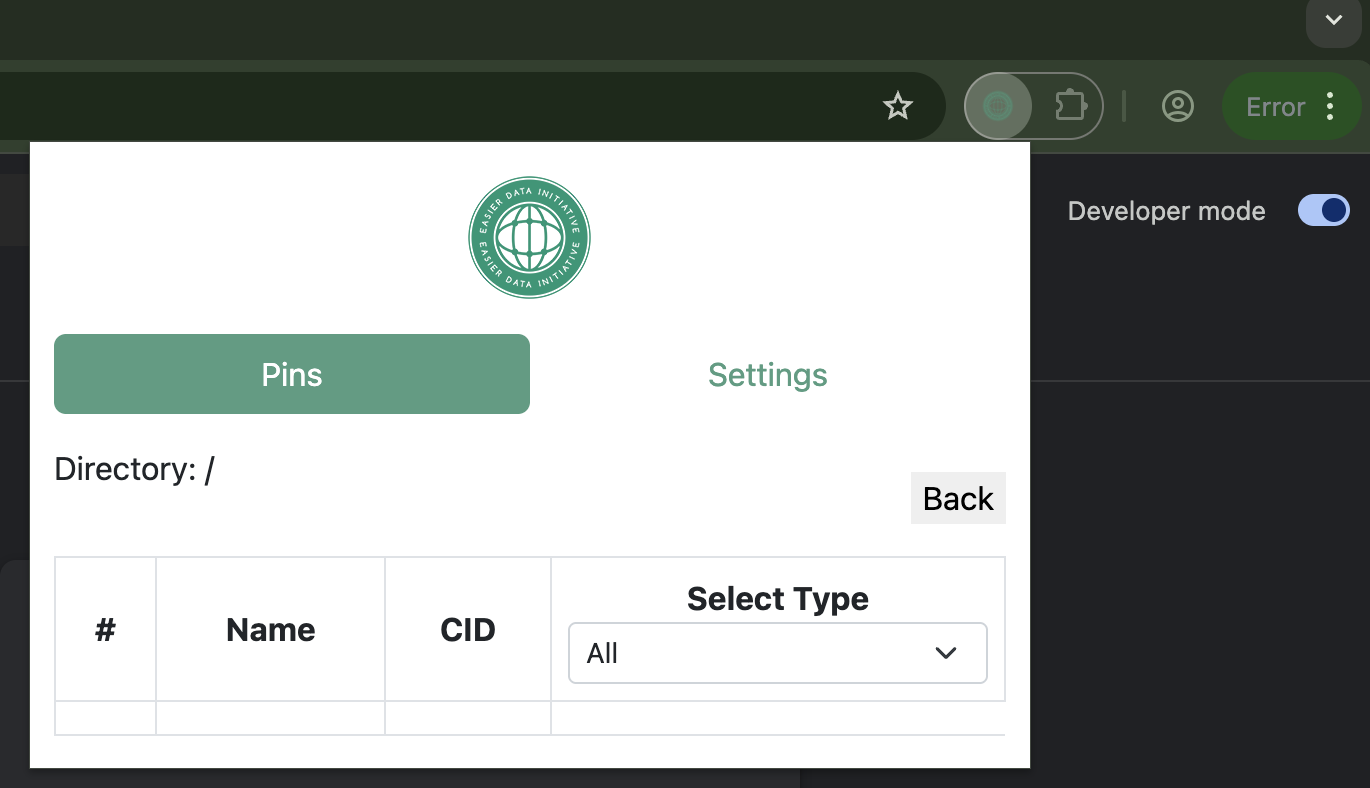
Task: Click the CID column header
Action: 468,630
